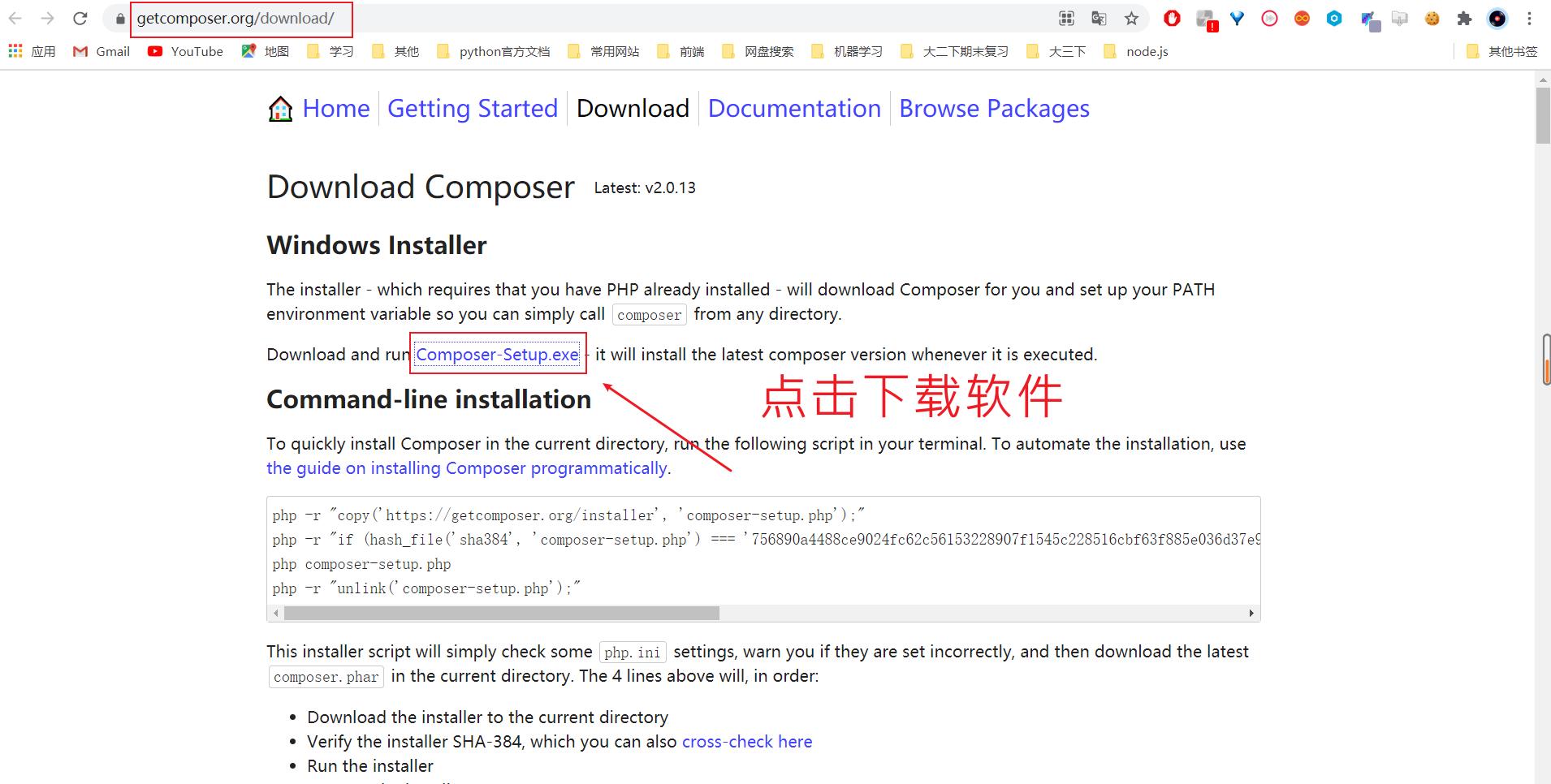Click the page scroll-up arrow

coord(1543,80)
